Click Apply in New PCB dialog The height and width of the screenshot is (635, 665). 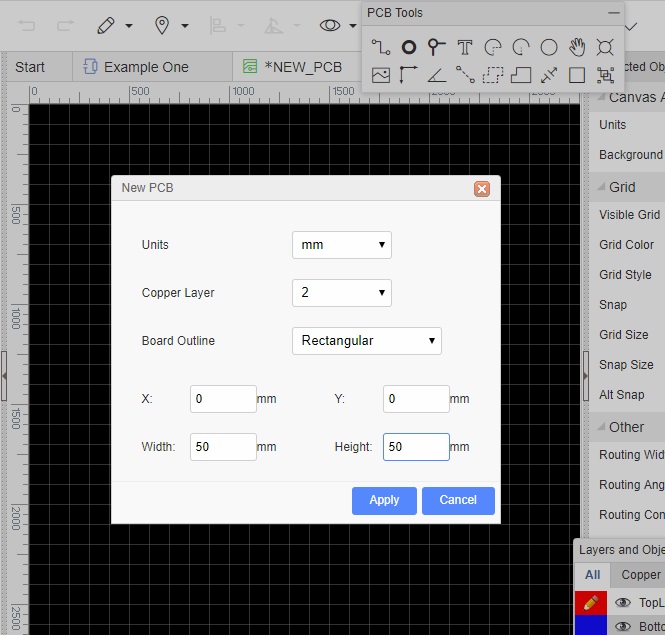click(x=384, y=500)
